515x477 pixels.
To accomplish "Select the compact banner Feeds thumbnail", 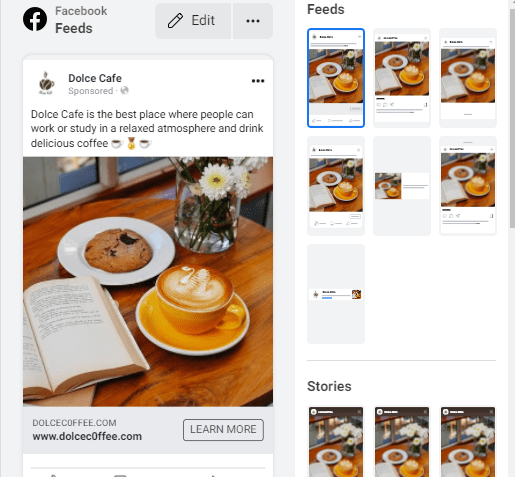I will [336, 294].
